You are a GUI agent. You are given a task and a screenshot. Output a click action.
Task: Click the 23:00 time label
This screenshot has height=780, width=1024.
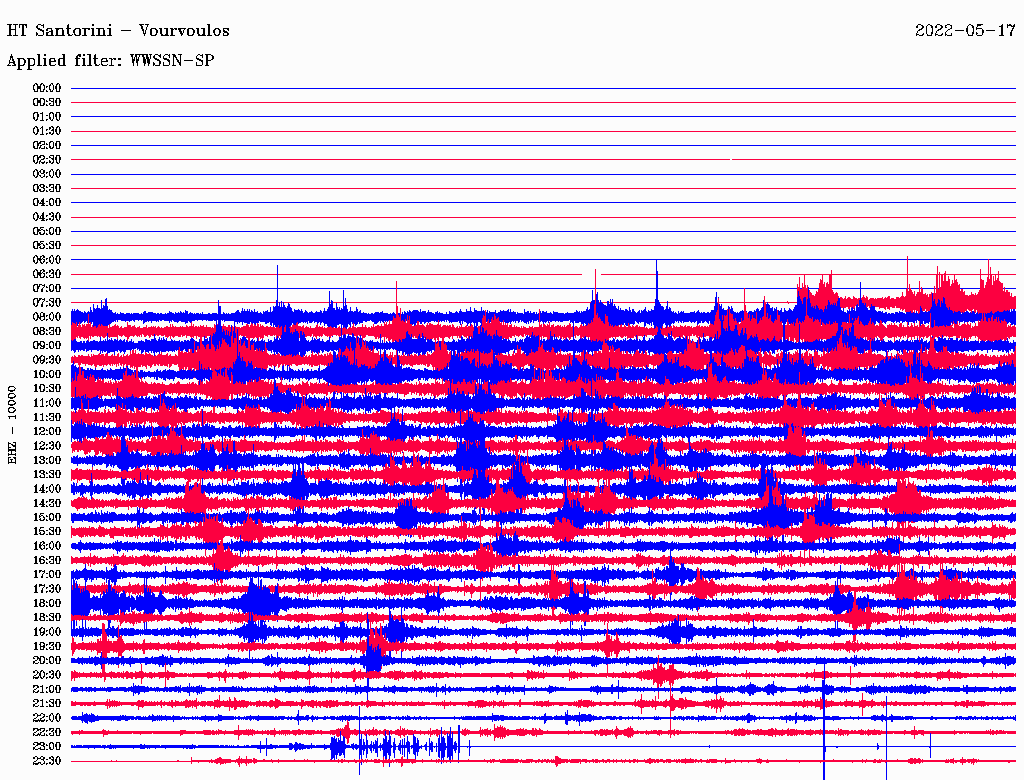(x=47, y=747)
